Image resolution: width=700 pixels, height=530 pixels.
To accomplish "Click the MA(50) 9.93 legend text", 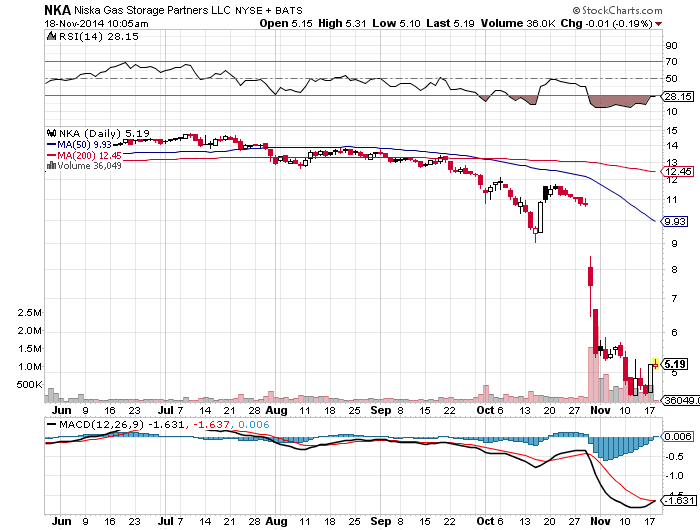I will pyautogui.click(x=84, y=145).
